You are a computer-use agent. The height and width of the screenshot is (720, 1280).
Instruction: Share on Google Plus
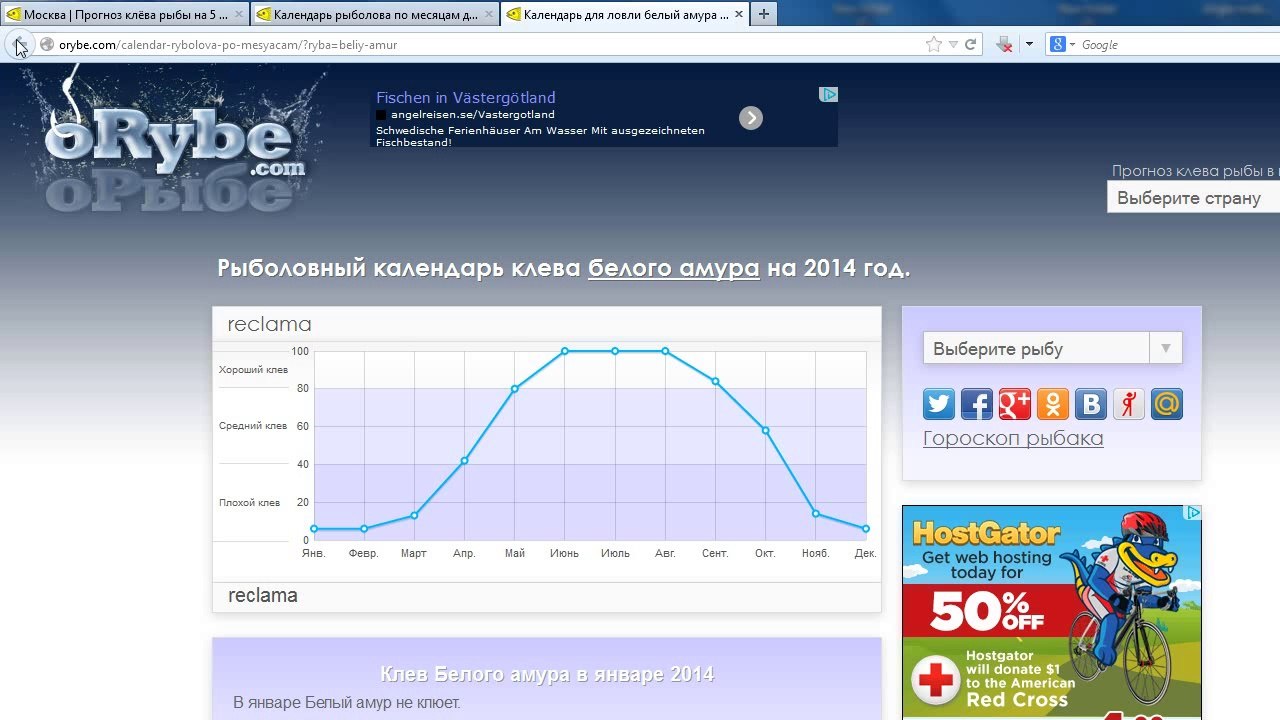click(x=1015, y=404)
